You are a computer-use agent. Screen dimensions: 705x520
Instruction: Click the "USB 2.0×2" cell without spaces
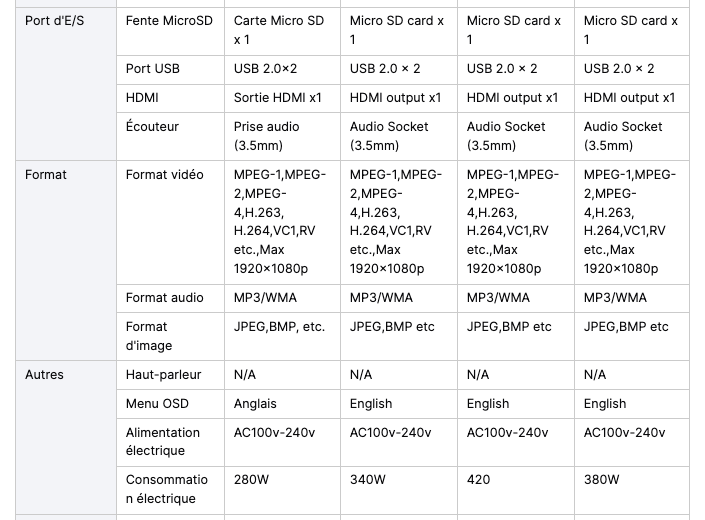[x=282, y=70]
